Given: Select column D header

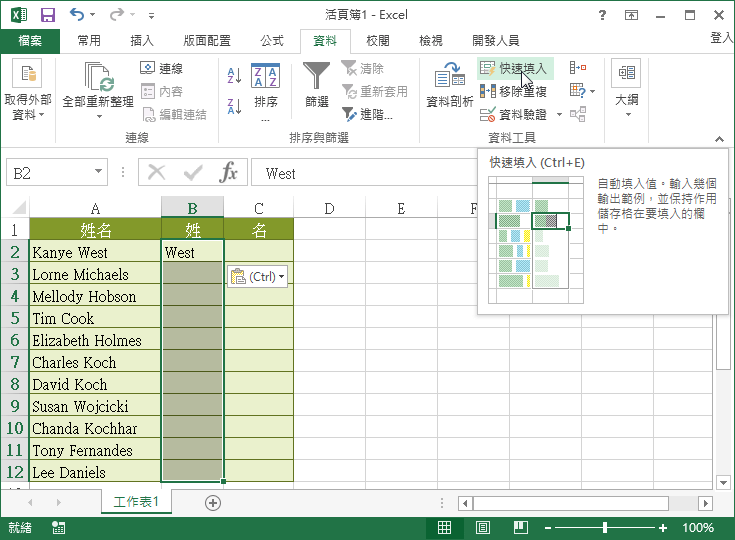Looking at the screenshot, I should [x=329, y=208].
